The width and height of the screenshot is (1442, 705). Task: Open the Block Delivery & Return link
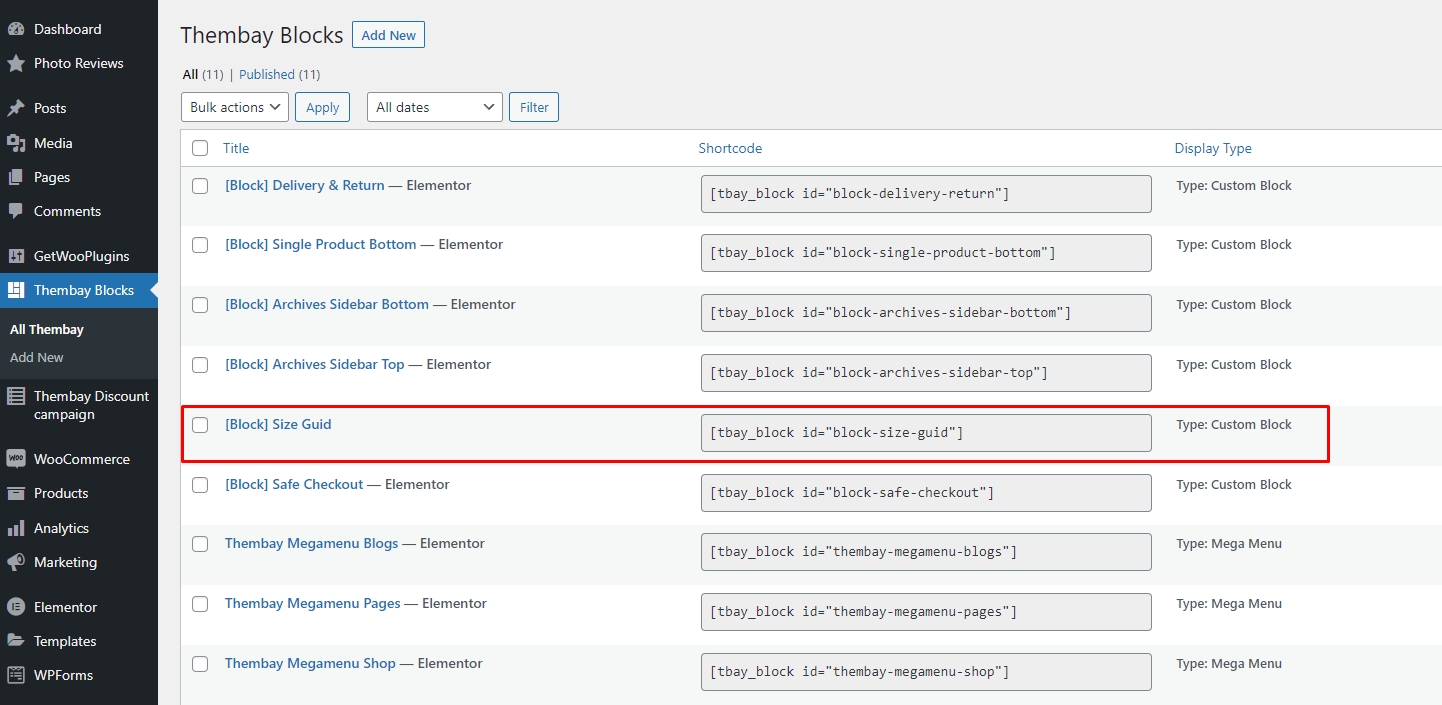pyautogui.click(x=305, y=185)
